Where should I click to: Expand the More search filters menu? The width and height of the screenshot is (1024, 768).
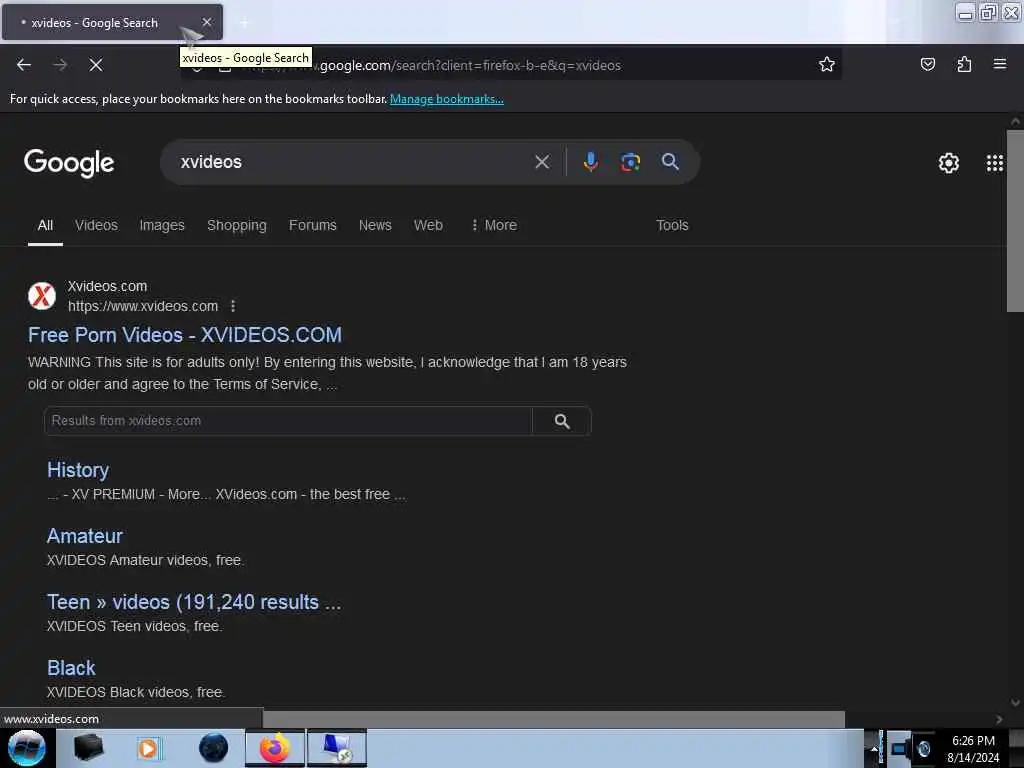pos(494,225)
